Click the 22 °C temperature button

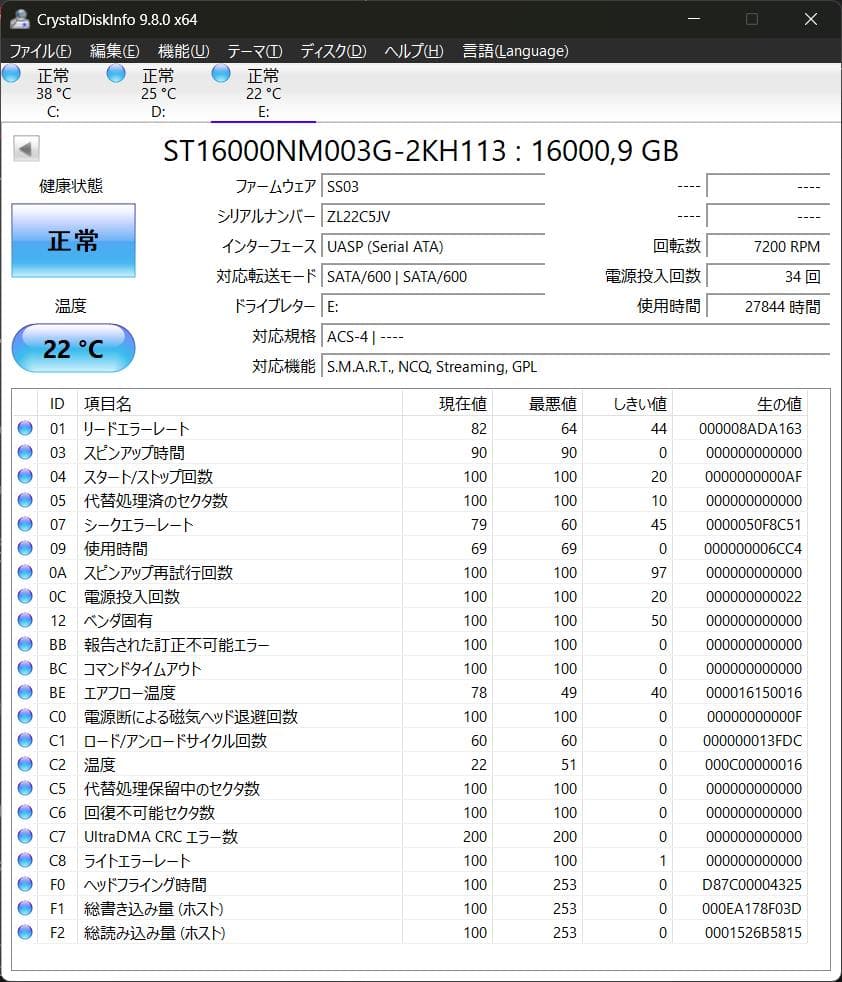tap(73, 348)
